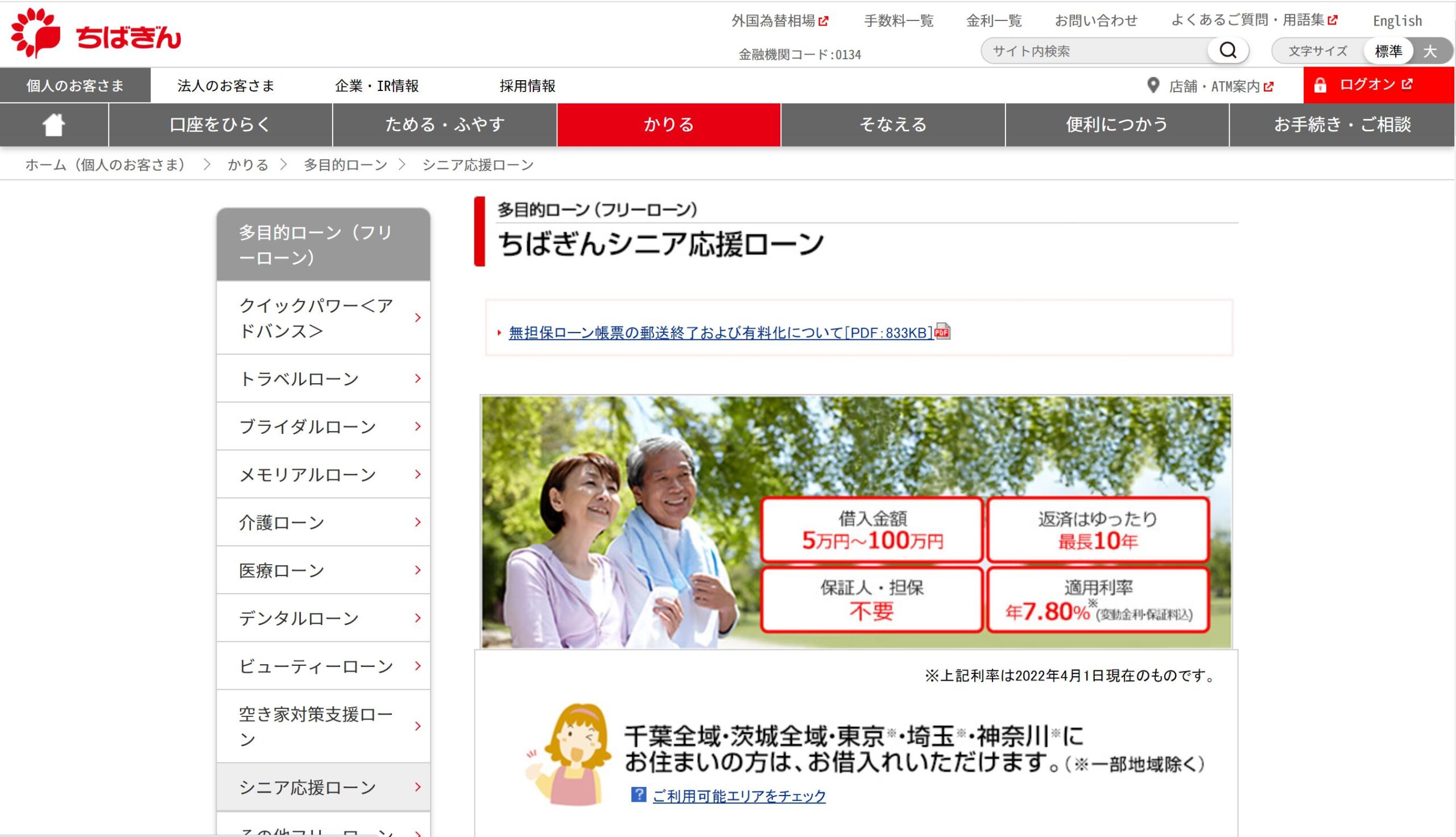Click the ログオン button
Image resolution: width=1456 pixels, height=837 pixels.
point(1379,85)
